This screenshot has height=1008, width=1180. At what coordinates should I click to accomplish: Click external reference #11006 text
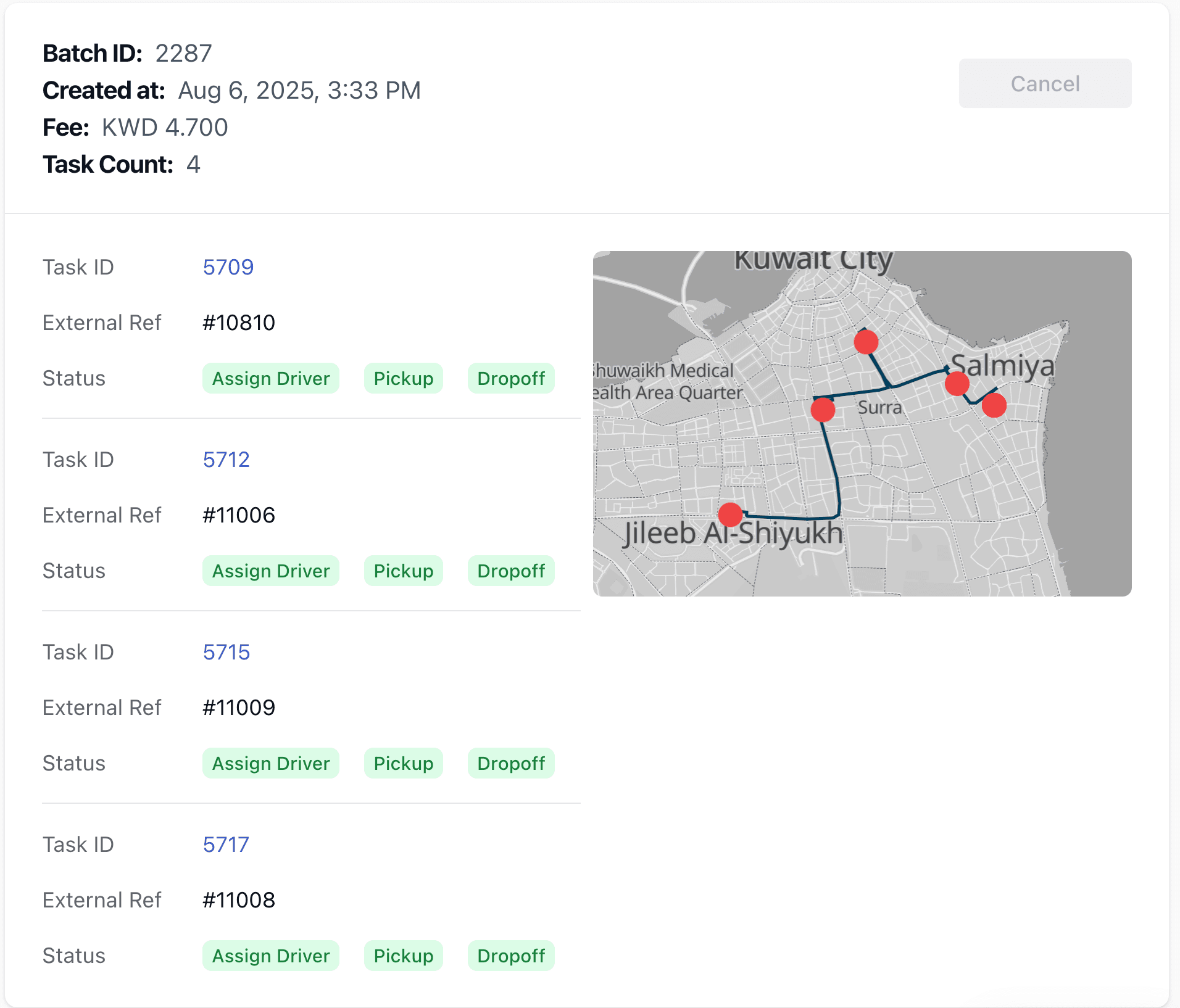239,515
